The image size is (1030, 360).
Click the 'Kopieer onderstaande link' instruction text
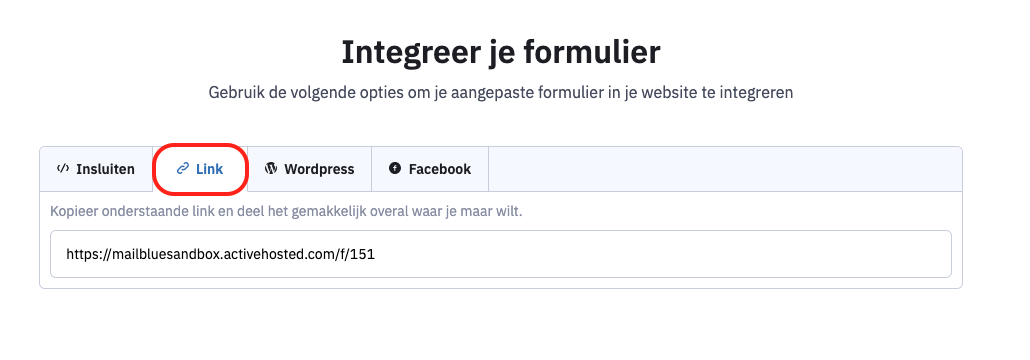pos(286,212)
